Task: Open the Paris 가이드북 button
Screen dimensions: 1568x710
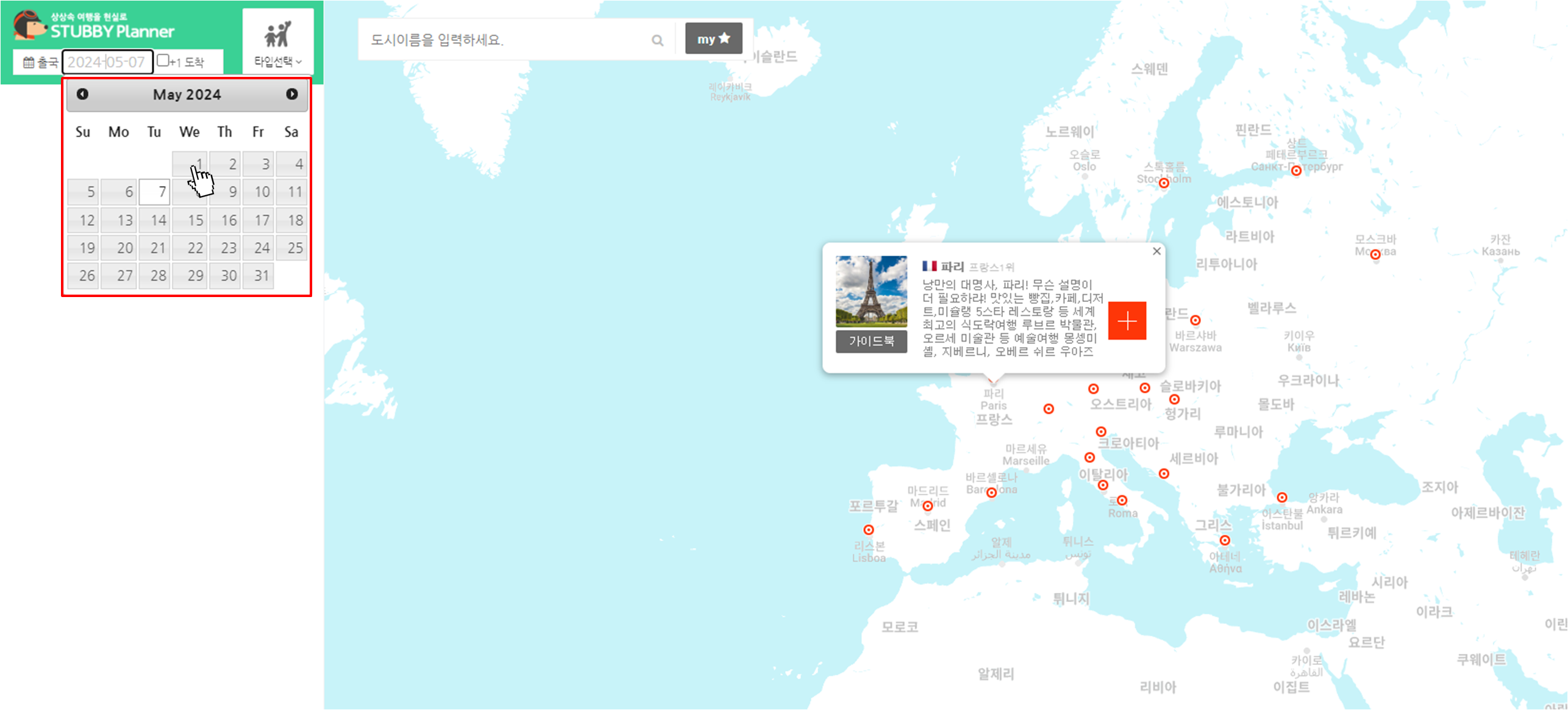Action: click(871, 341)
